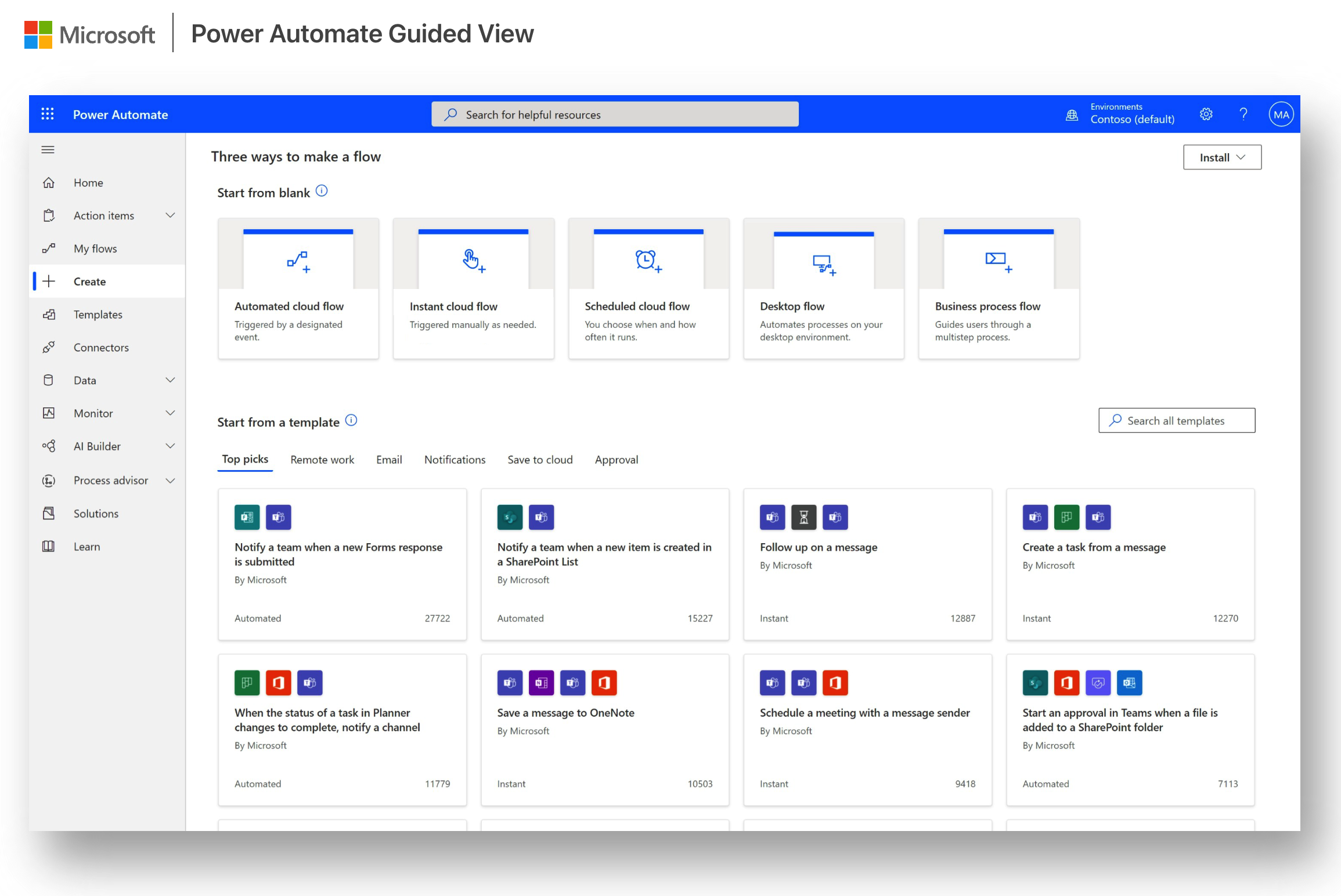Image resolution: width=1341 pixels, height=896 pixels.
Task: Click the info icon next to Start from blank
Action: pyautogui.click(x=322, y=190)
